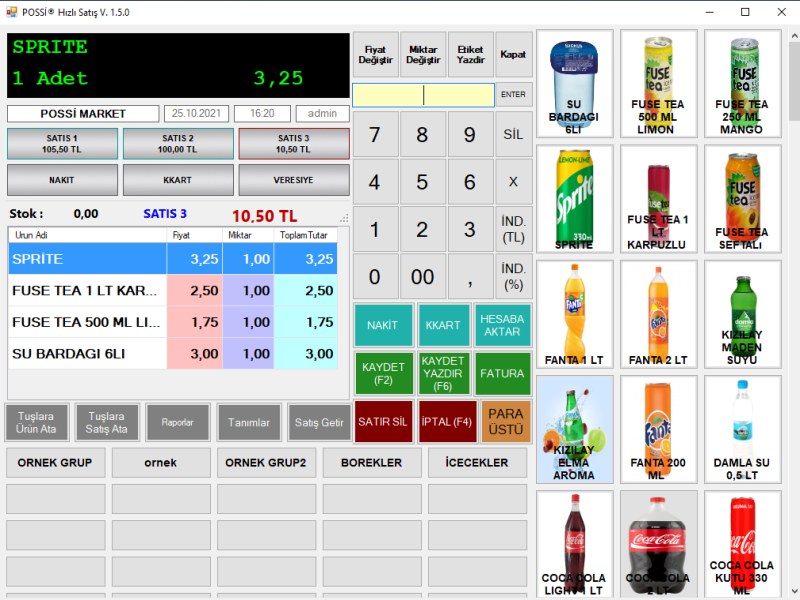Tap numpad key 2
The image size is (800, 600).
pos(422,230)
